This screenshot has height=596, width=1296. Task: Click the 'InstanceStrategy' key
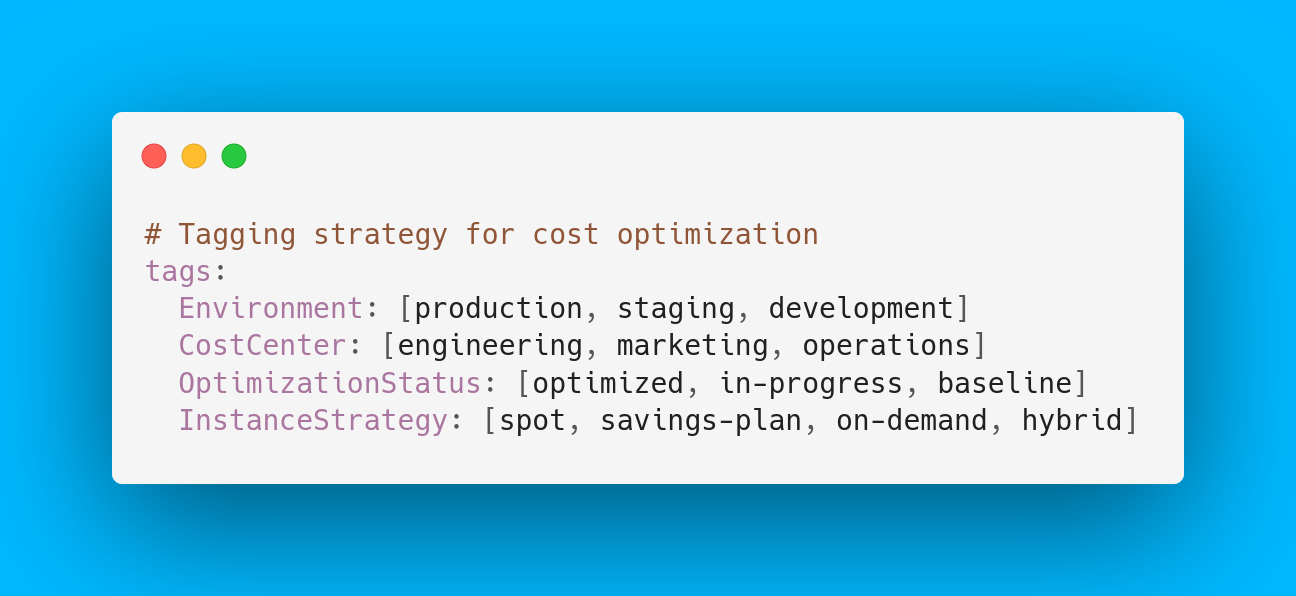[313, 420]
